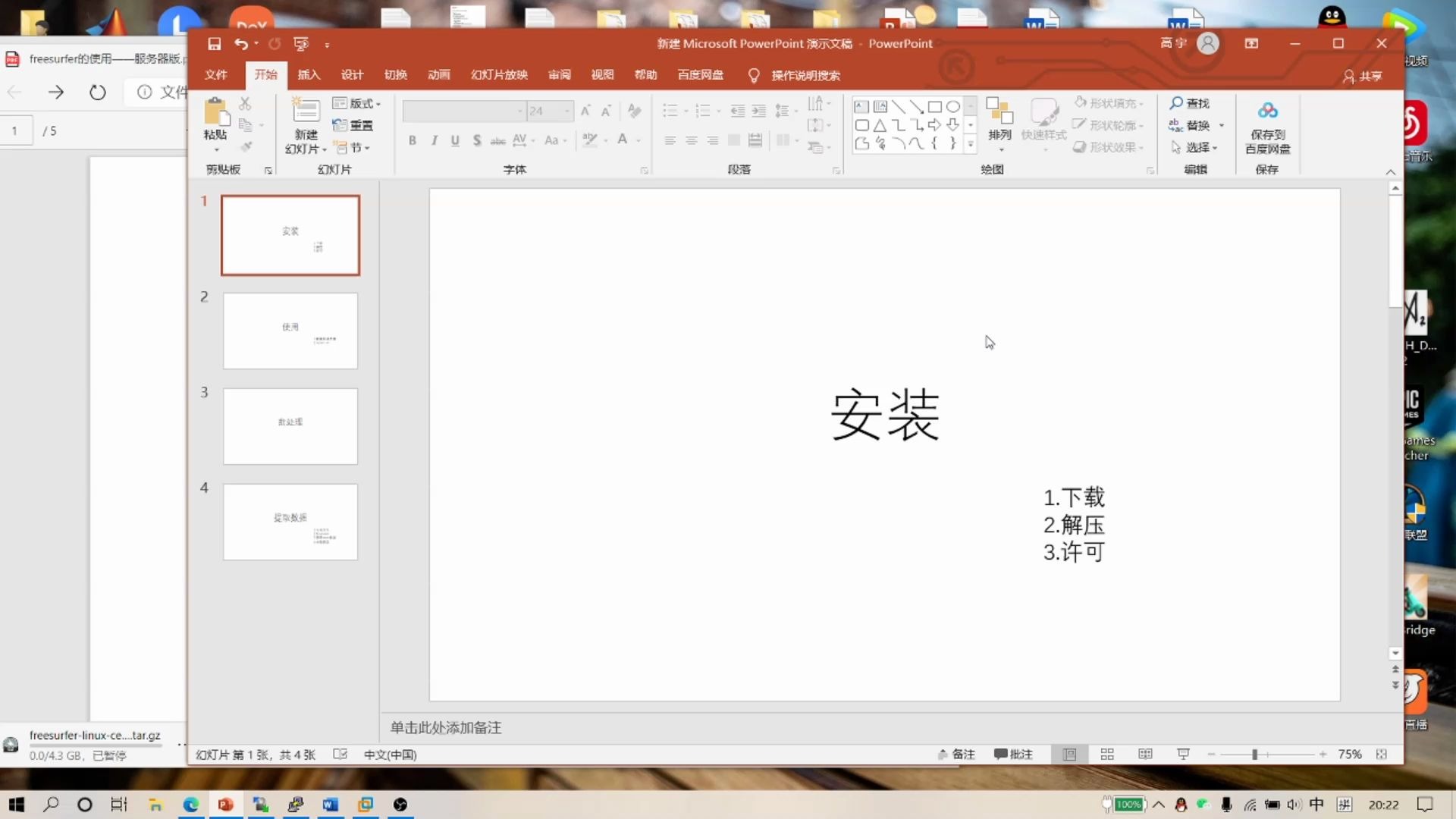Viewport: 1456px width, 819px height.
Task: Open the Paste options dropdown arrow
Action: (216, 150)
